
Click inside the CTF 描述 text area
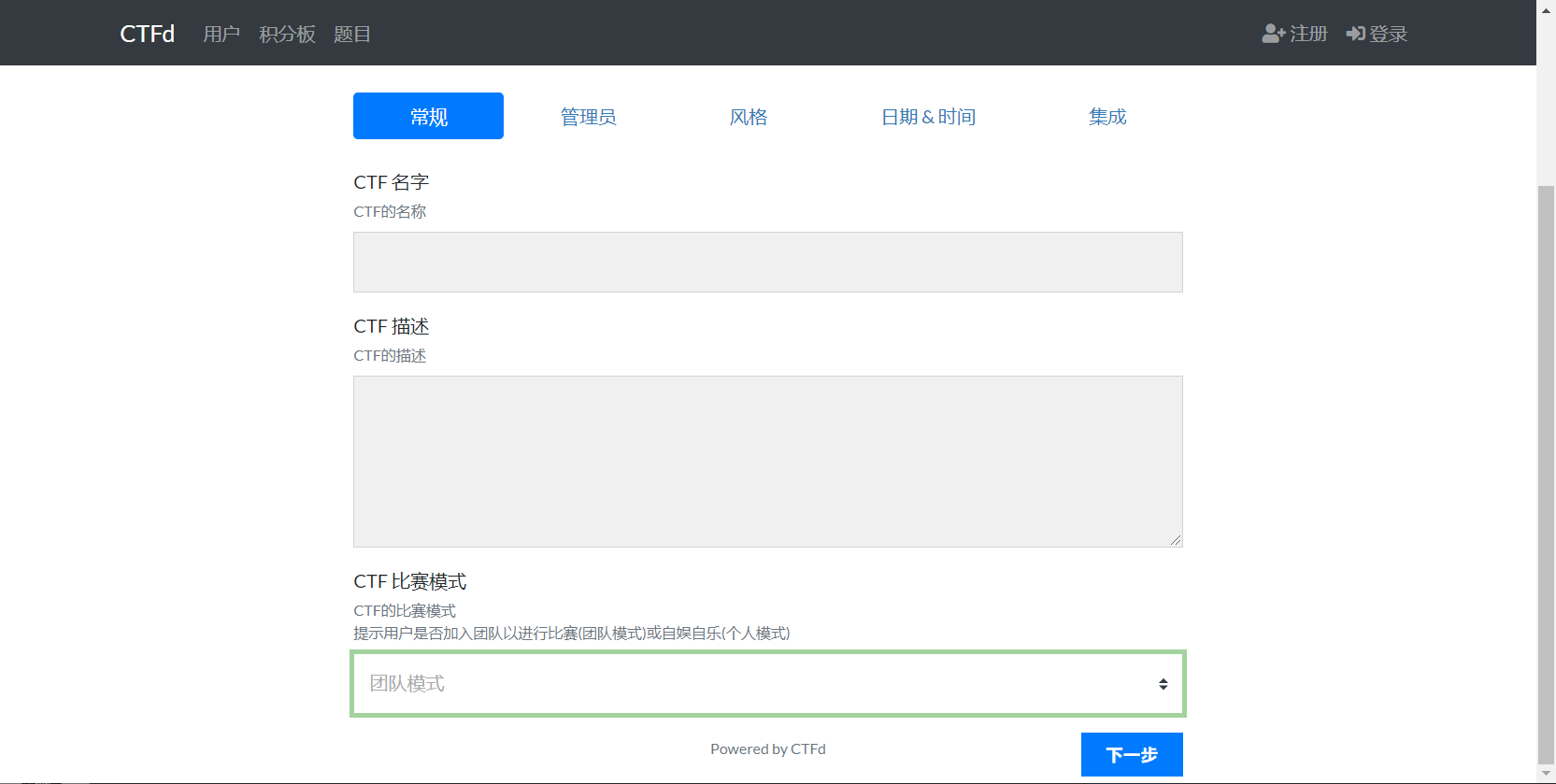pos(767,461)
